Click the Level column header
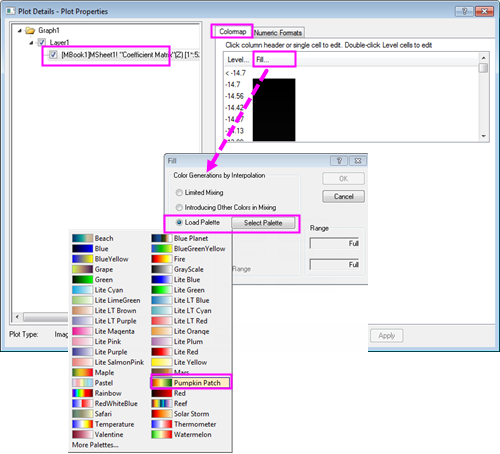Viewport: 500px width, 454px height. click(x=238, y=60)
